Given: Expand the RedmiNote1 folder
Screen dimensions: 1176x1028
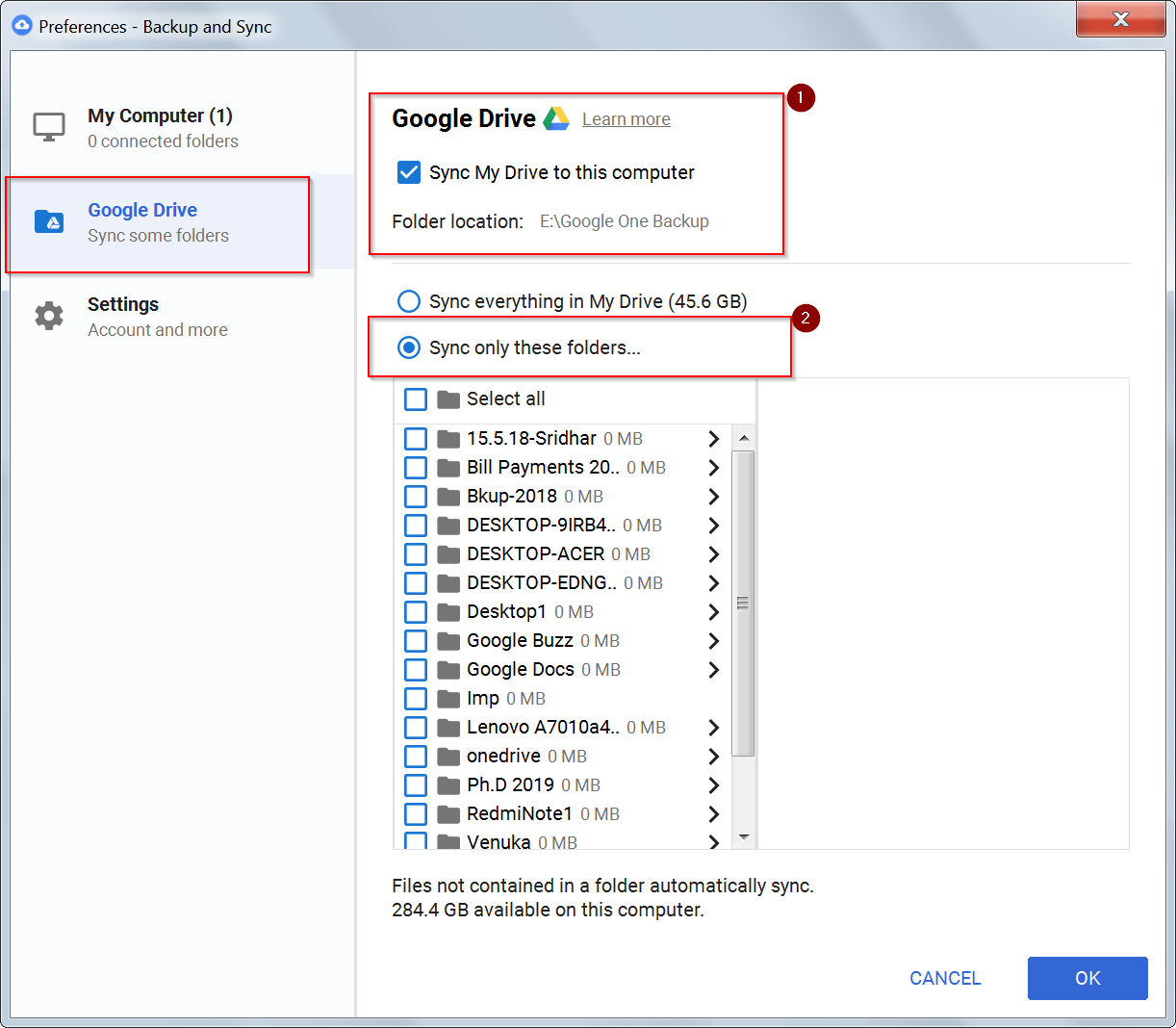Looking at the screenshot, I should [713, 813].
